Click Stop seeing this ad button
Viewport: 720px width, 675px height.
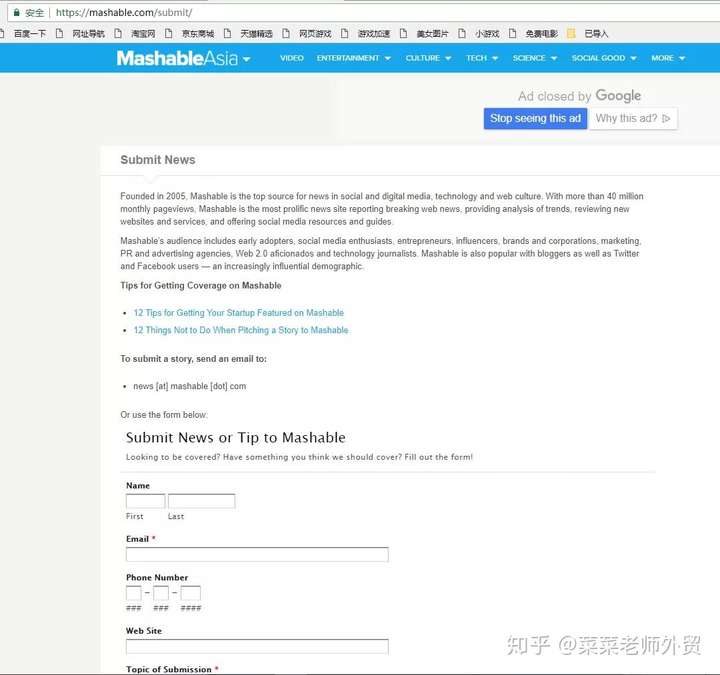coord(535,118)
